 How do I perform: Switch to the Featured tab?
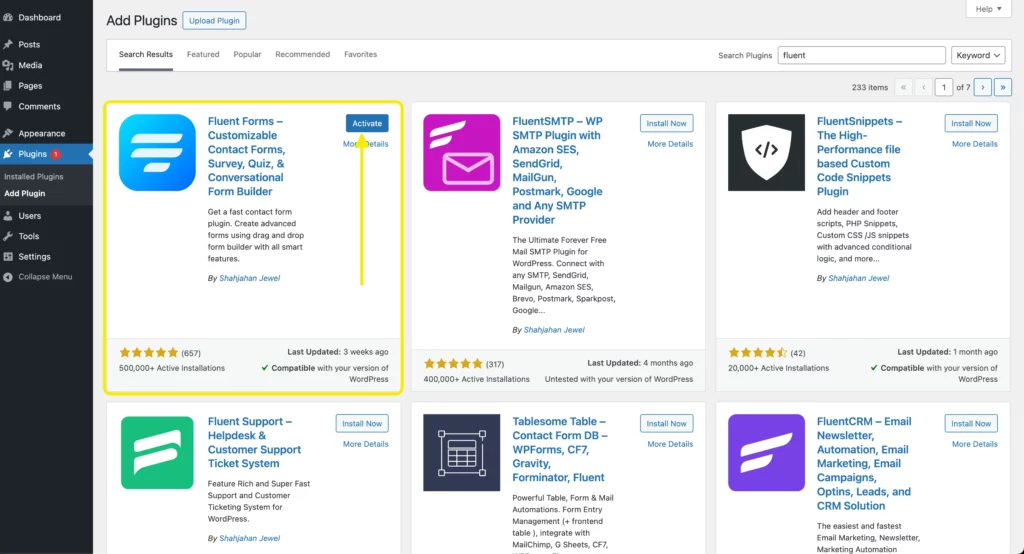(203, 54)
